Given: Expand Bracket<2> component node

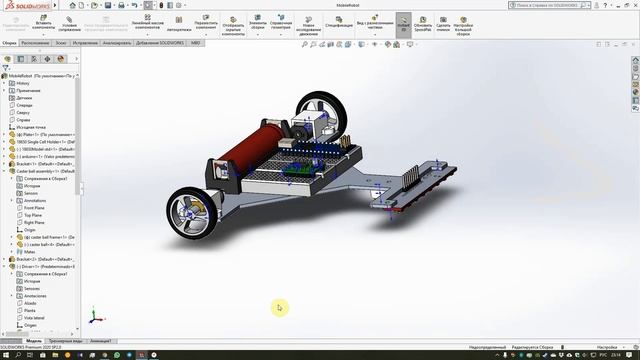Looking at the screenshot, I should point(4,259).
